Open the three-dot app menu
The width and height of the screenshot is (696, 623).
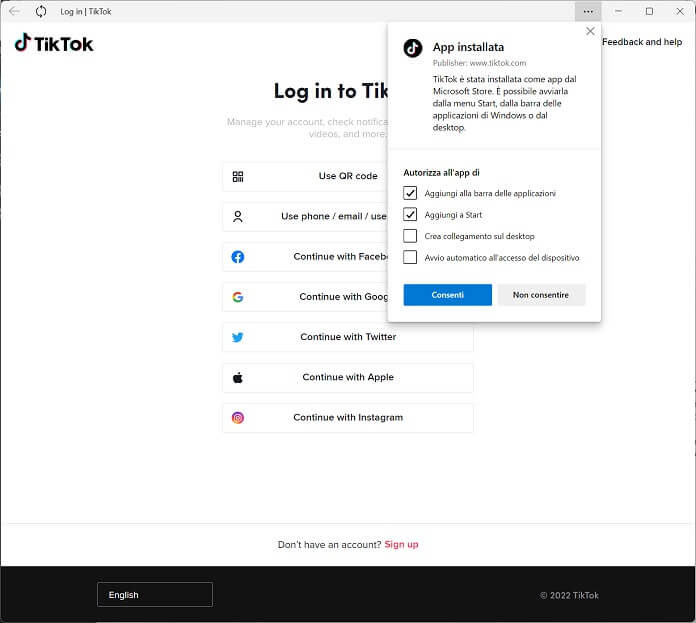click(x=588, y=11)
